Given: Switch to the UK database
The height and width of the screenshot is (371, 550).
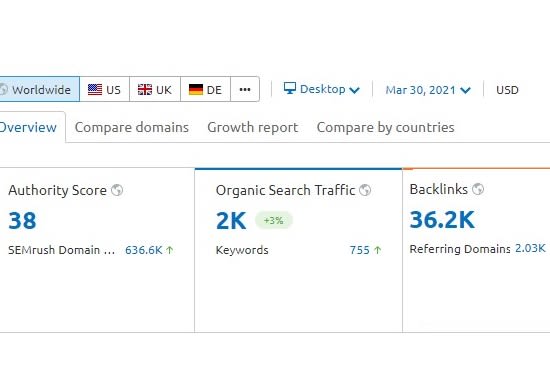Looking at the screenshot, I should coord(155,89).
